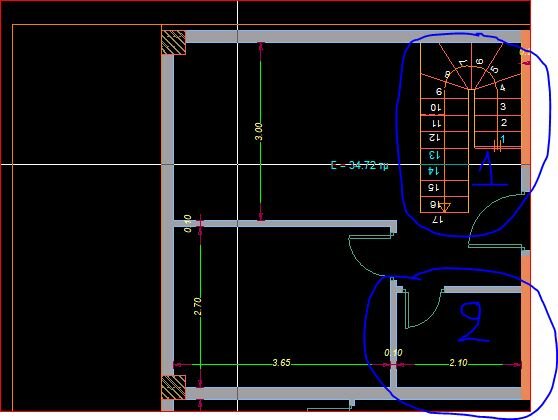Click the stair break symbol beside step 1
The height and width of the screenshot is (420, 558).
click(x=497, y=146)
